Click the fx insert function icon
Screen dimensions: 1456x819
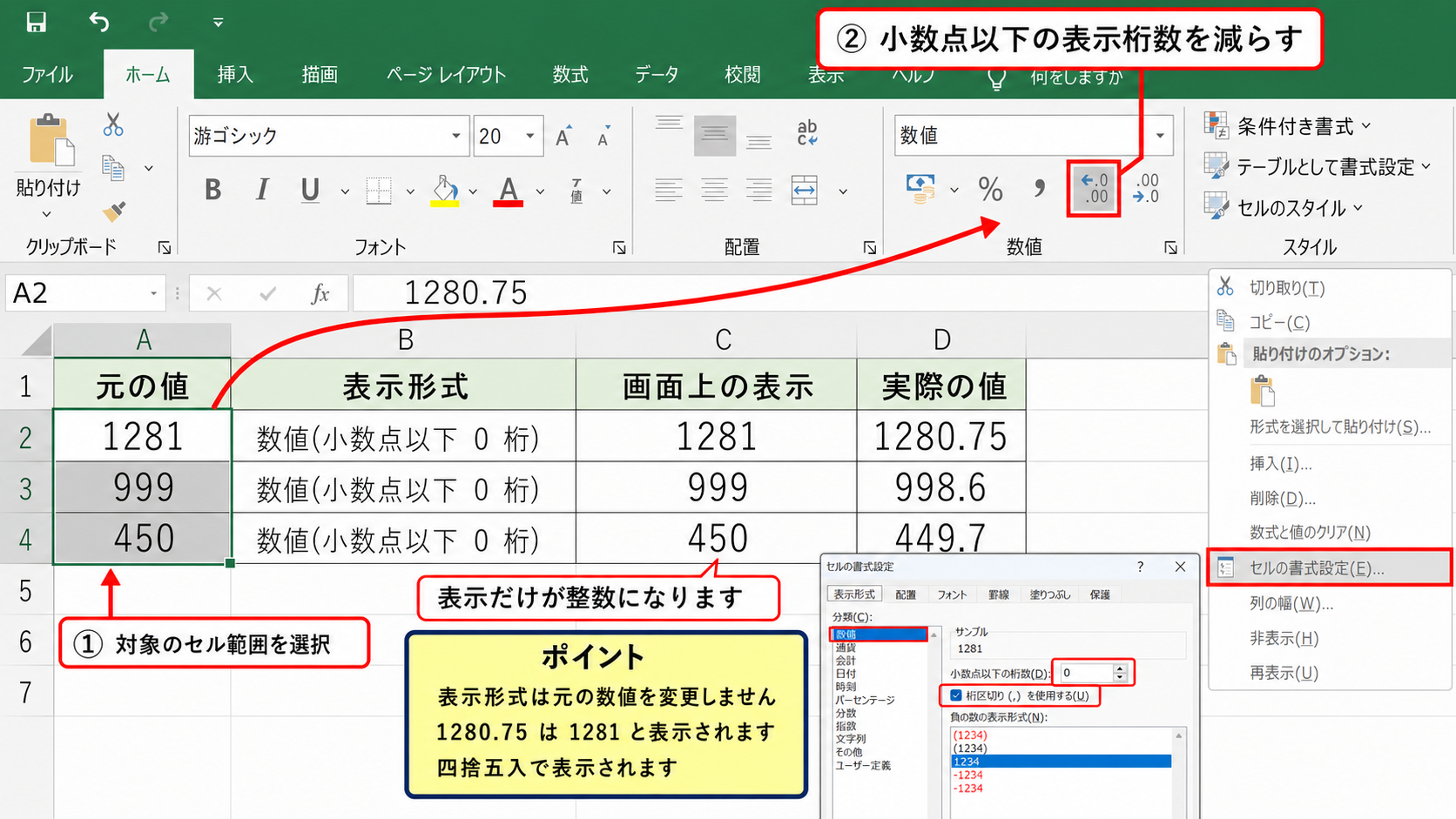[320, 294]
